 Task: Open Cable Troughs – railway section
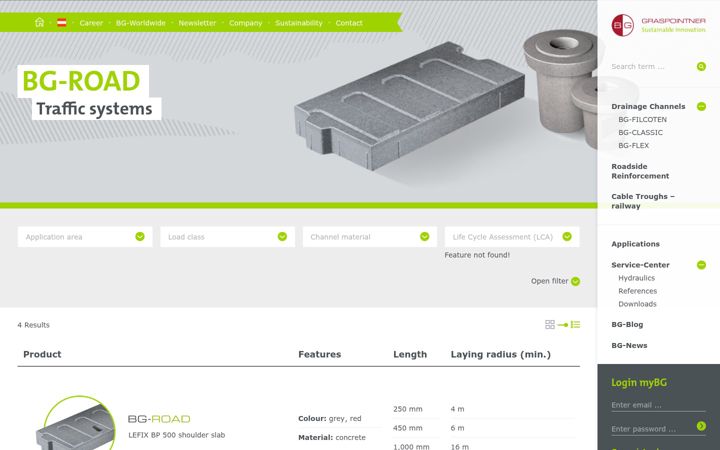pyautogui.click(x=642, y=201)
